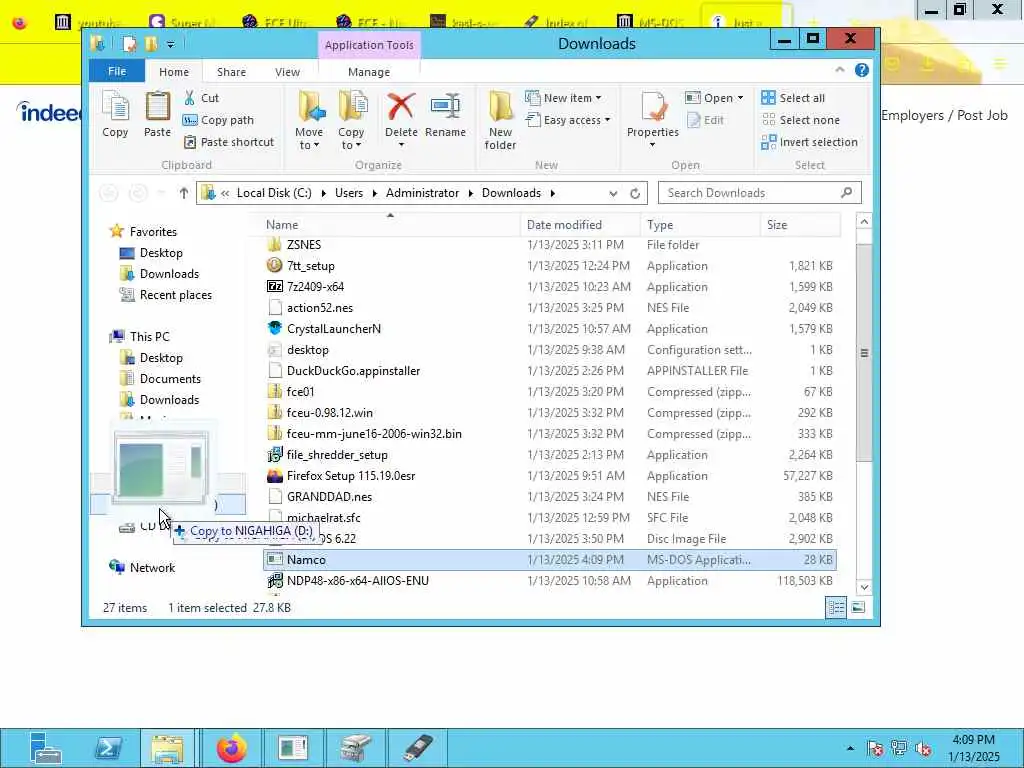
Task: Switch to the Home ribbon tab
Action: [x=174, y=72]
